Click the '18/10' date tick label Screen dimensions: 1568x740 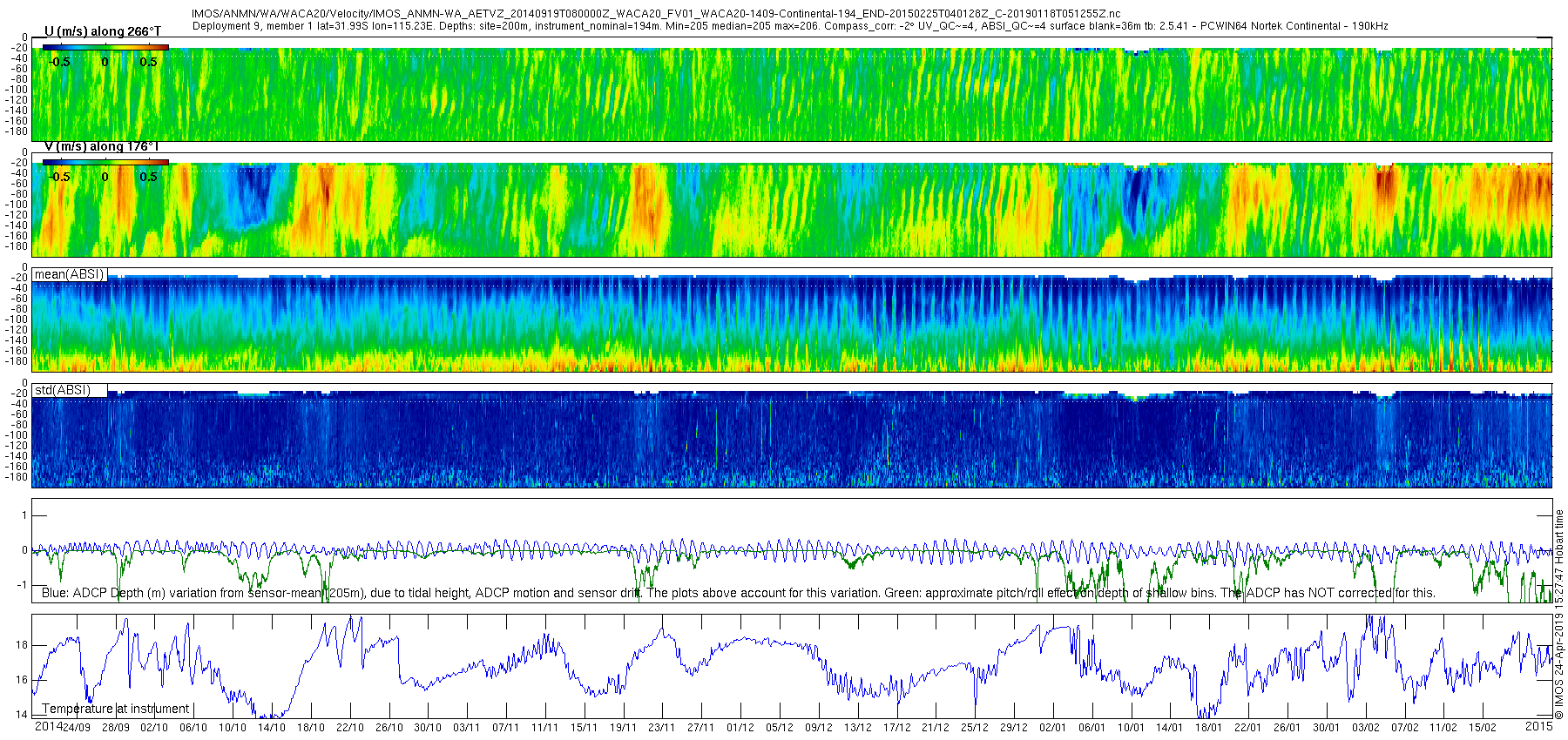pos(311,727)
